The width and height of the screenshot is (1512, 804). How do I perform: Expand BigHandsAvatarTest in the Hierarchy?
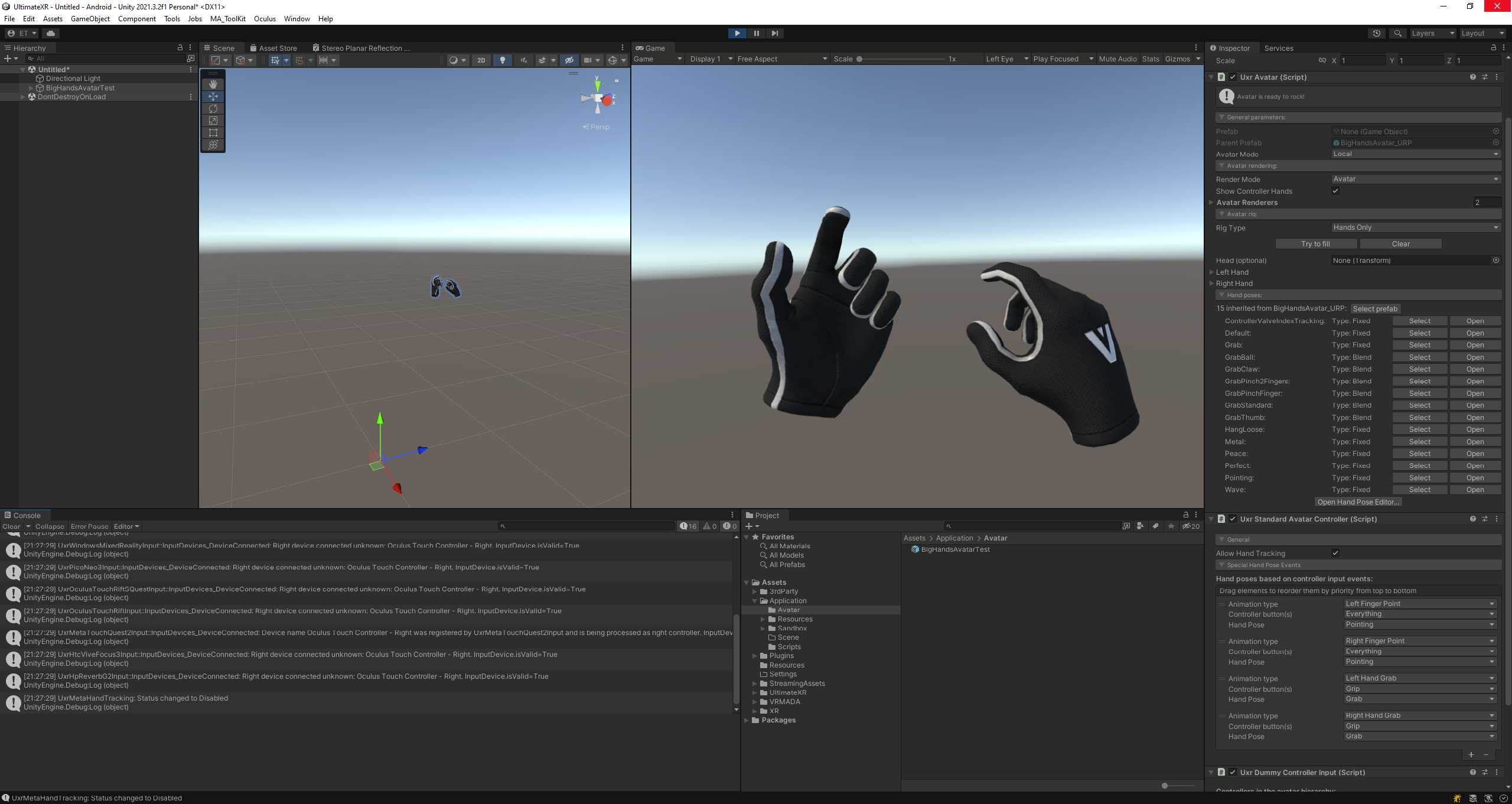coord(31,88)
